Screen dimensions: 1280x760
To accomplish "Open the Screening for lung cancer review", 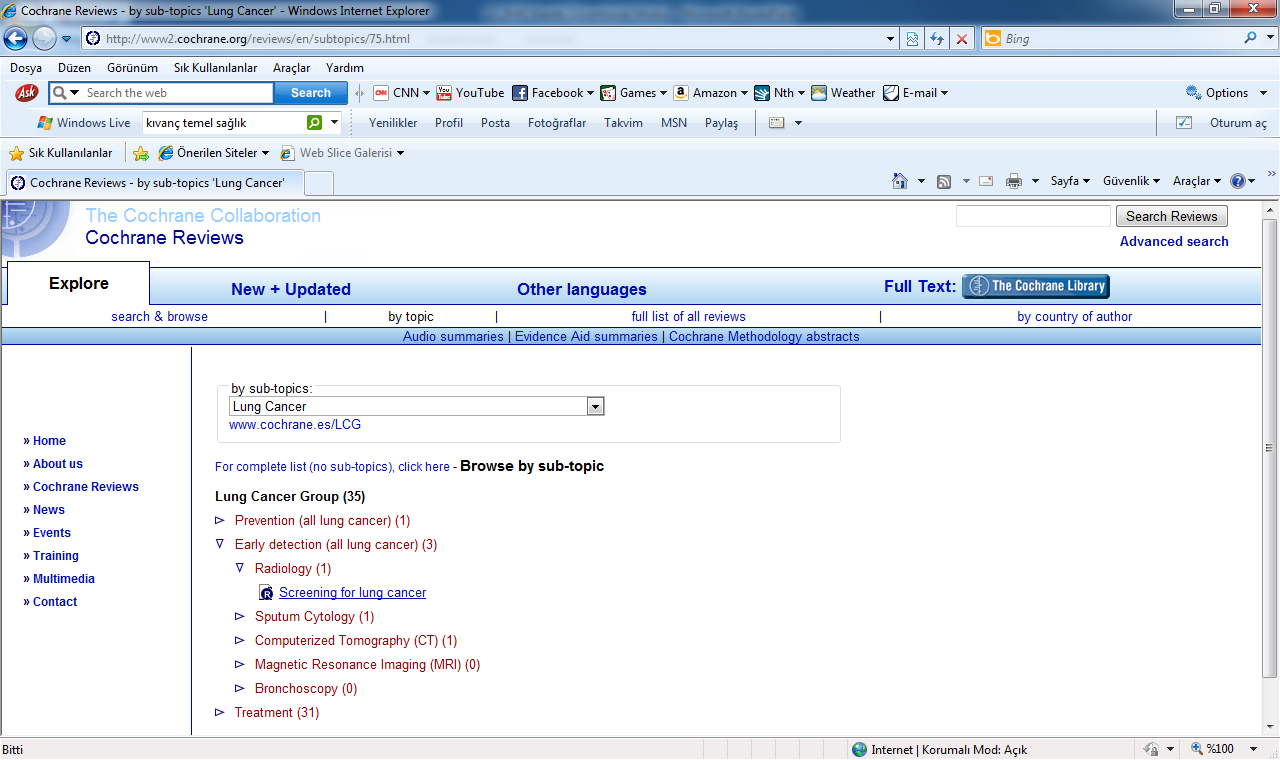I will (x=352, y=593).
